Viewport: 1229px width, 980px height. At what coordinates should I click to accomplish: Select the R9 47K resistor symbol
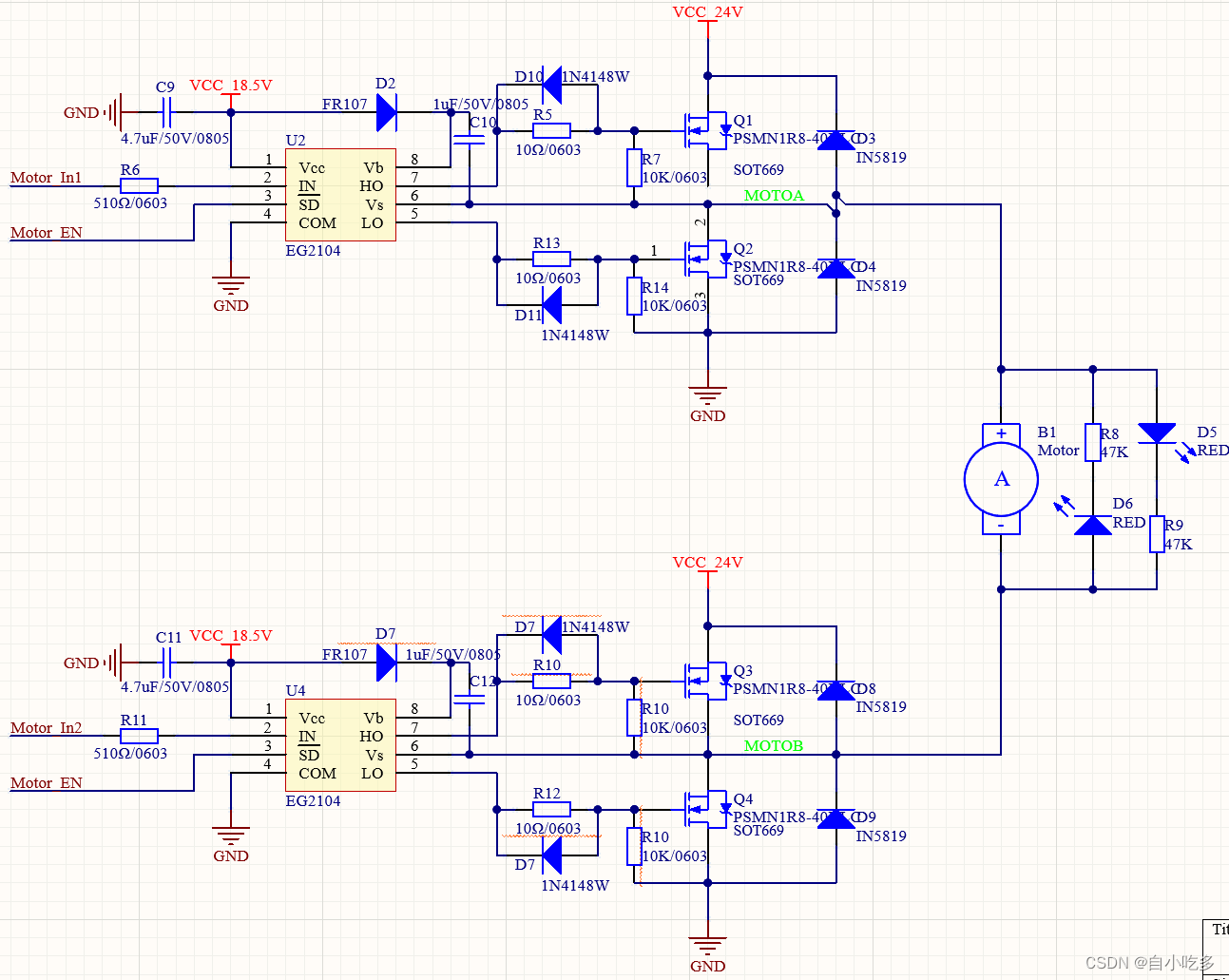(1157, 534)
